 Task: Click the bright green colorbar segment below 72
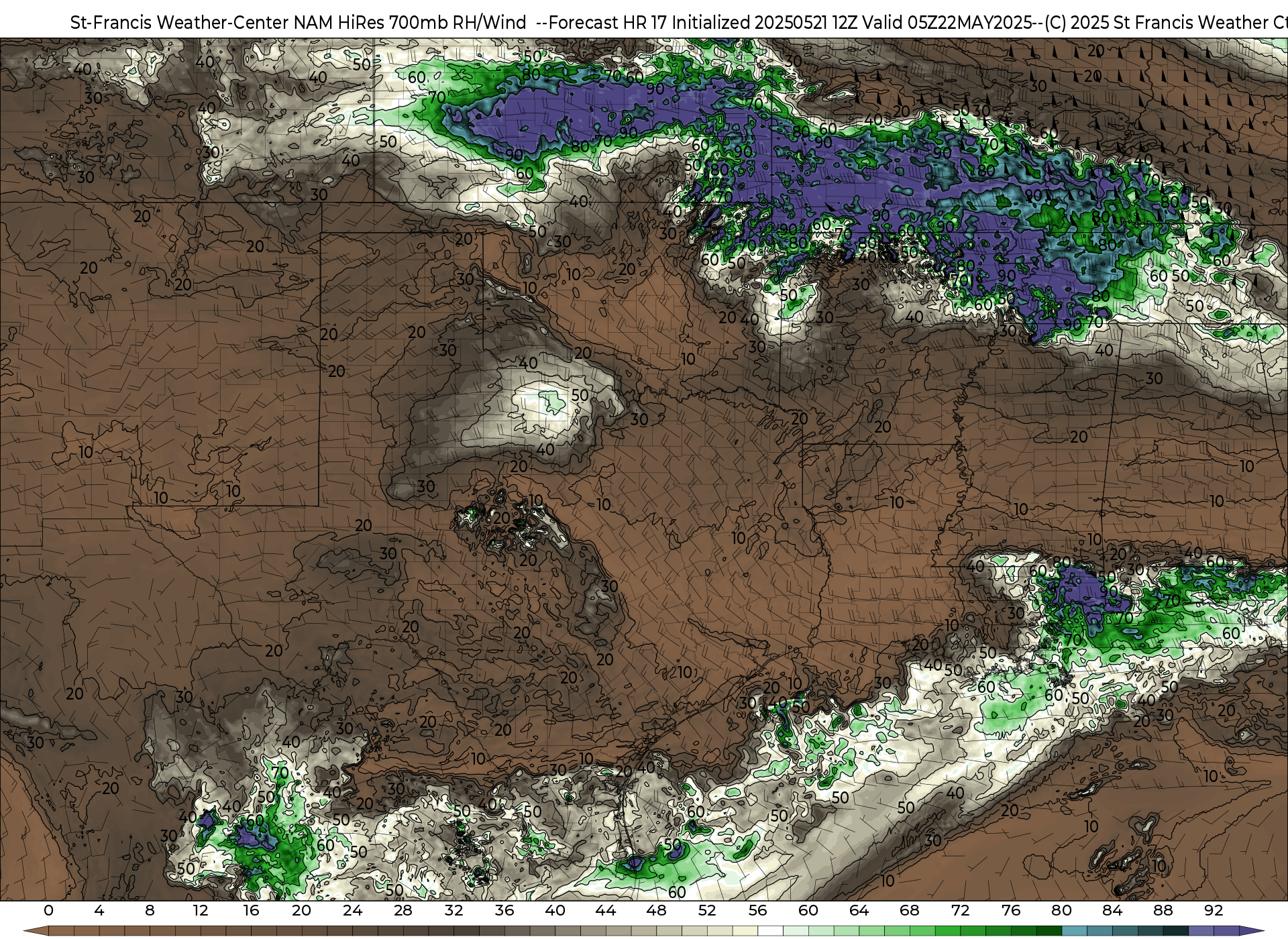(973, 931)
